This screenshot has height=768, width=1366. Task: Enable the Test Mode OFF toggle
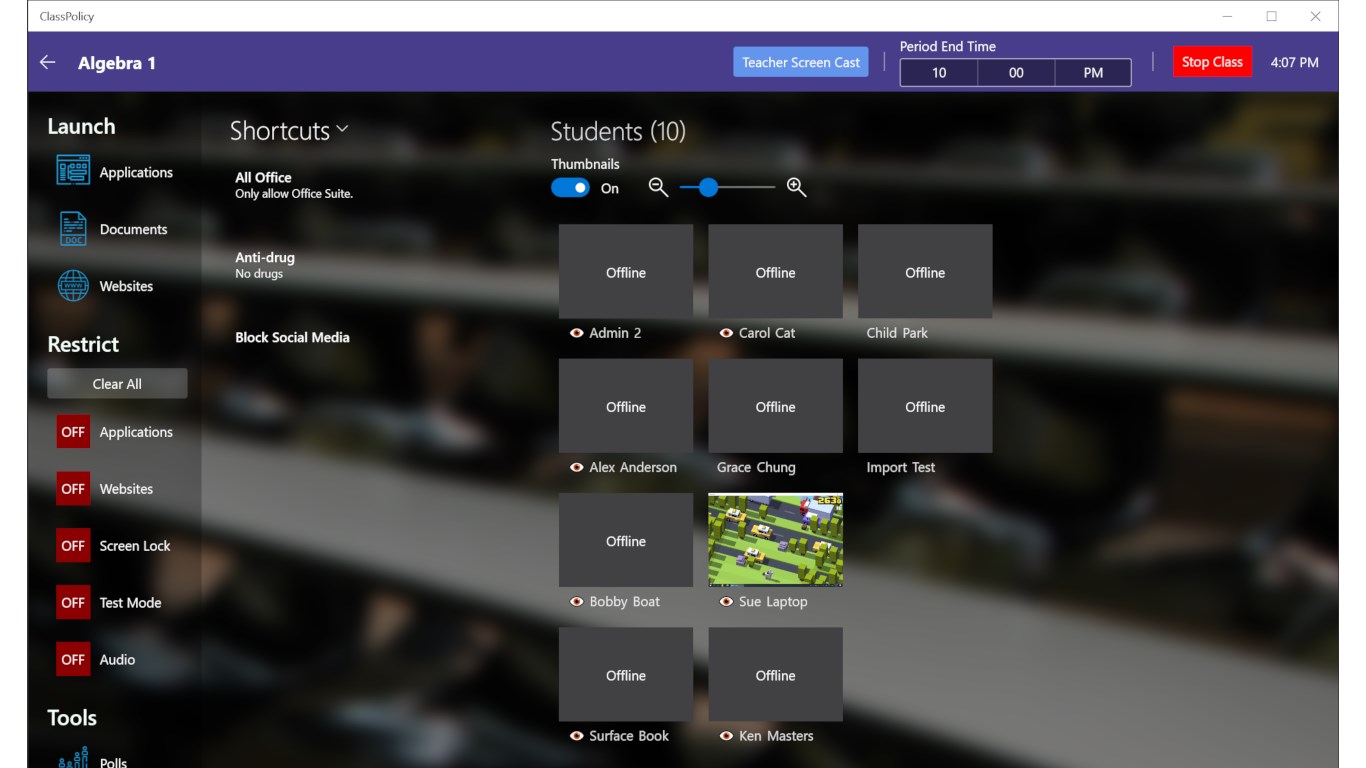point(73,603)
